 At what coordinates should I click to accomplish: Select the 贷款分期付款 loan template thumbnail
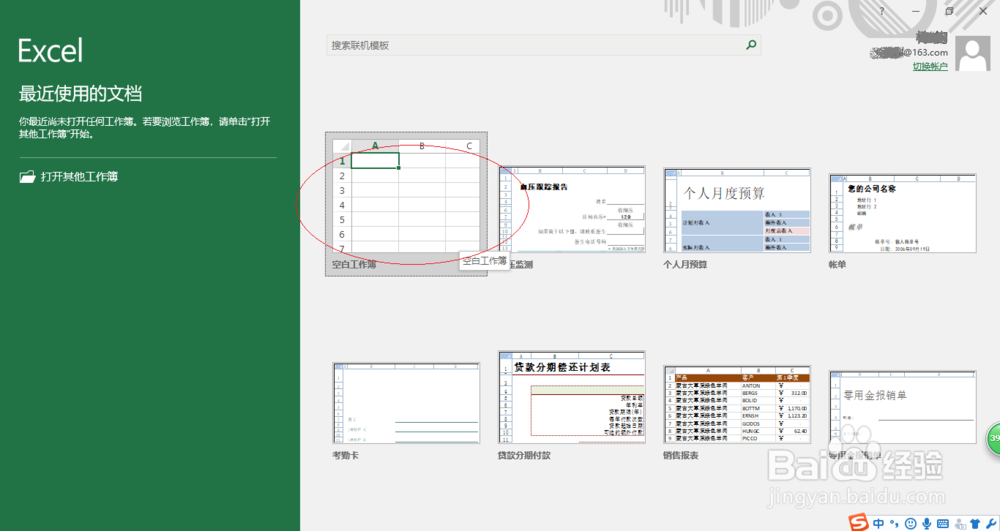(572, 397)
